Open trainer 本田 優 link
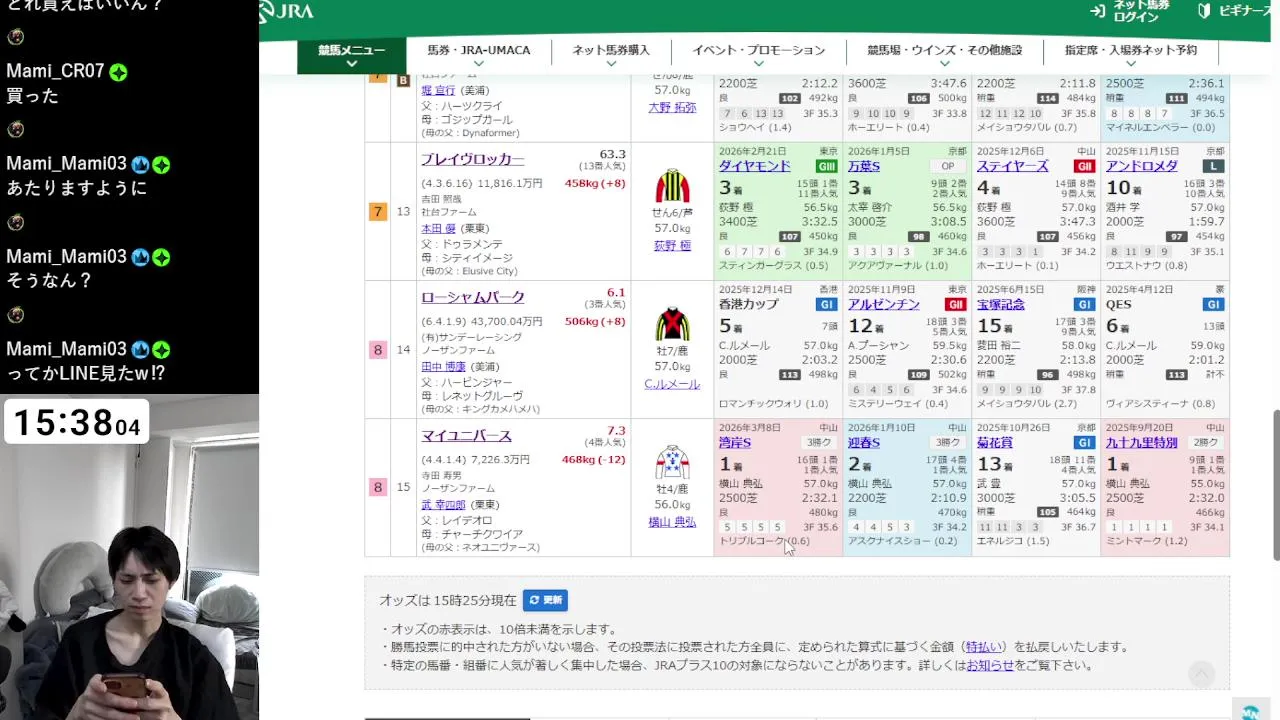The height and width of the screenshot is (720, 1280). [x=438, y=228]
